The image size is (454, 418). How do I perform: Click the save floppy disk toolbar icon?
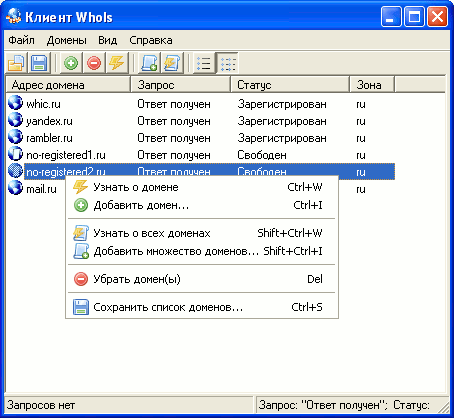39,63
